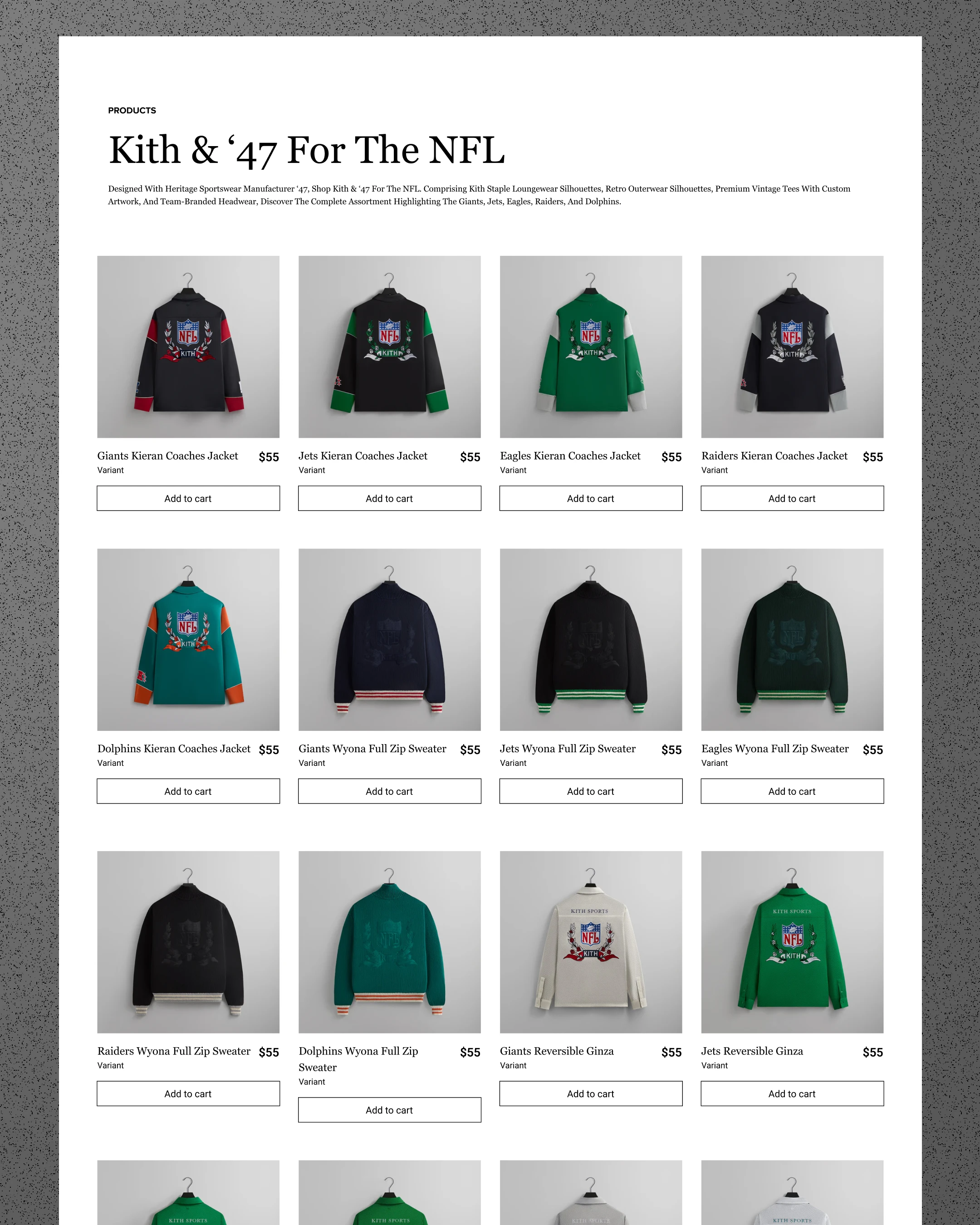This screenshot has height=1225, width=980.
Task: Add Jets Wyona Full Zip Sweater to cart
Action: coord(591,791)
